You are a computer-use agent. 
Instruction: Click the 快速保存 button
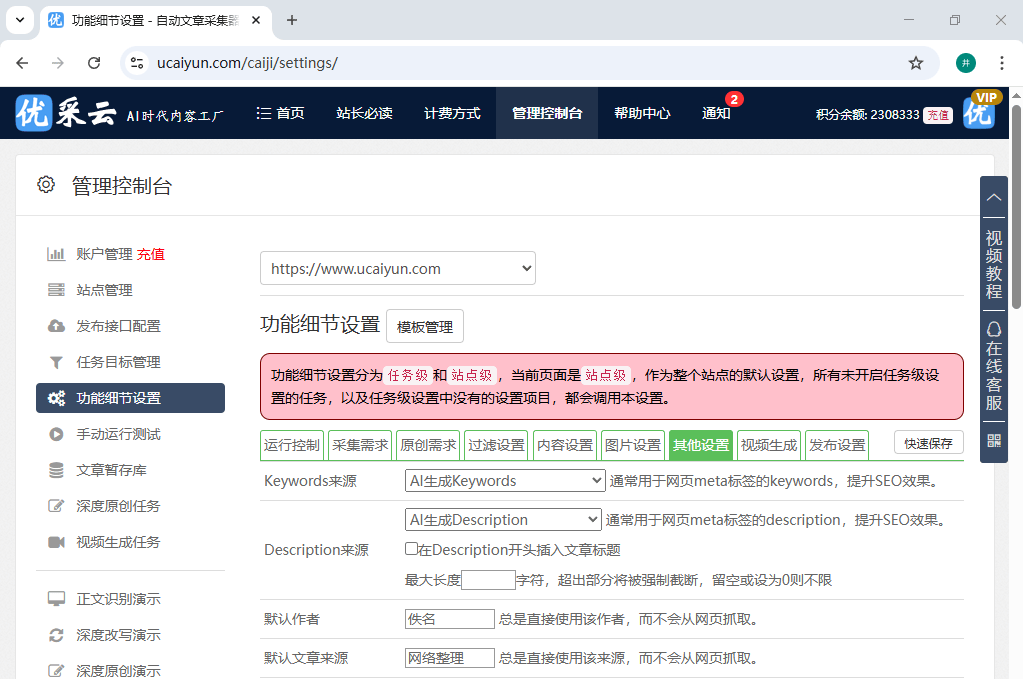(x=927, y=442)
